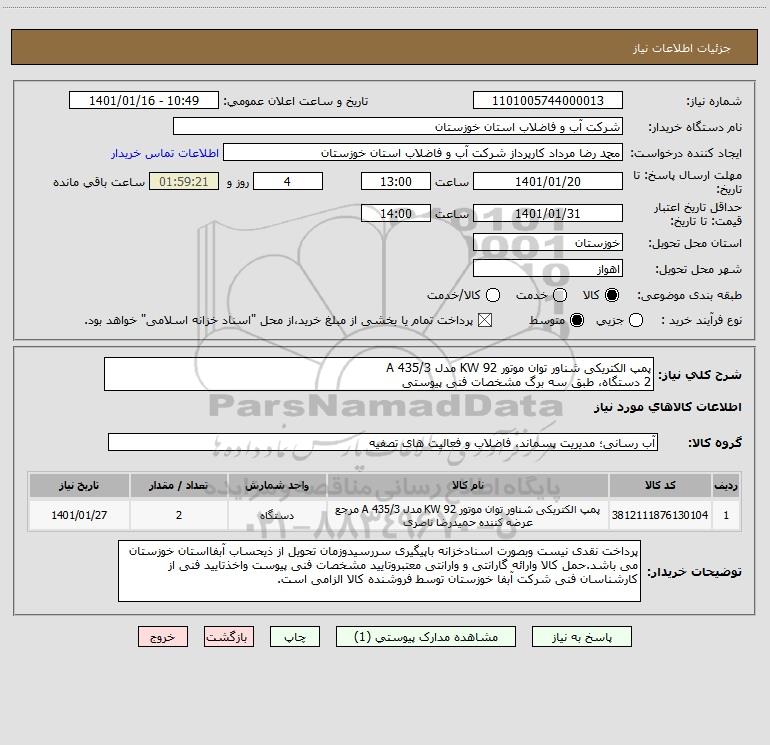Click the بازگشت back button
The width and height of the screenshot is (770, 745).
229,636
